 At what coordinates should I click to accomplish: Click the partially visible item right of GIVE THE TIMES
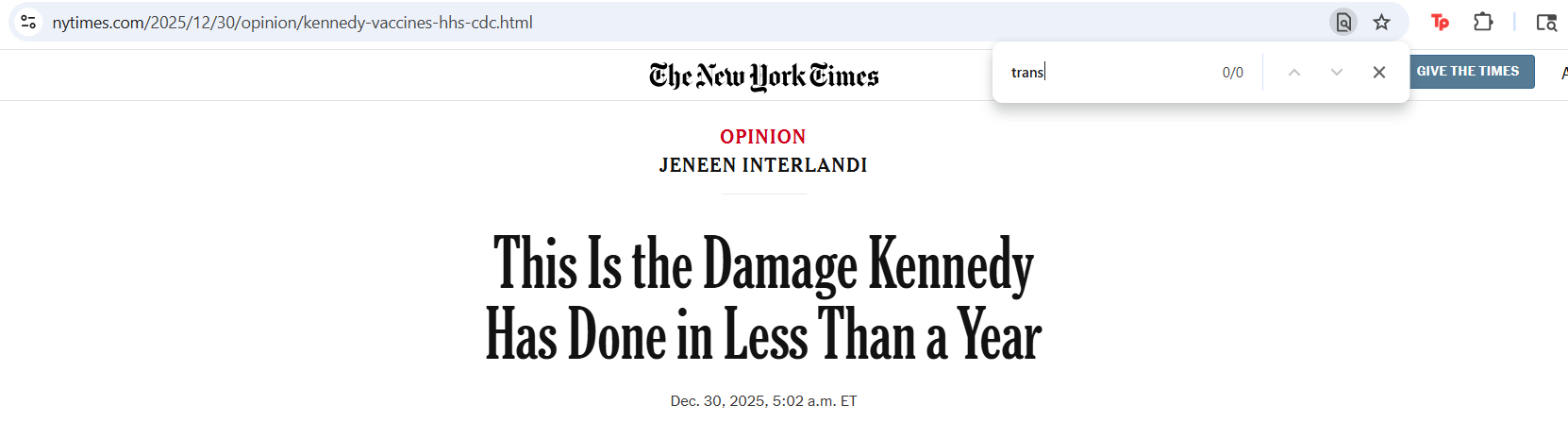click(1563, 73)
